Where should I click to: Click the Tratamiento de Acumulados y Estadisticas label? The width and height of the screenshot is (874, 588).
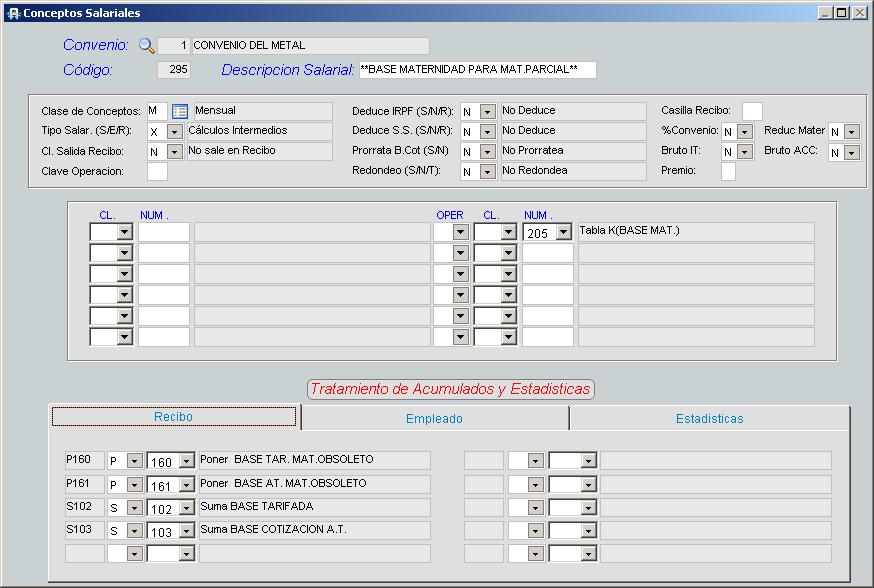(x=450, y=389)
